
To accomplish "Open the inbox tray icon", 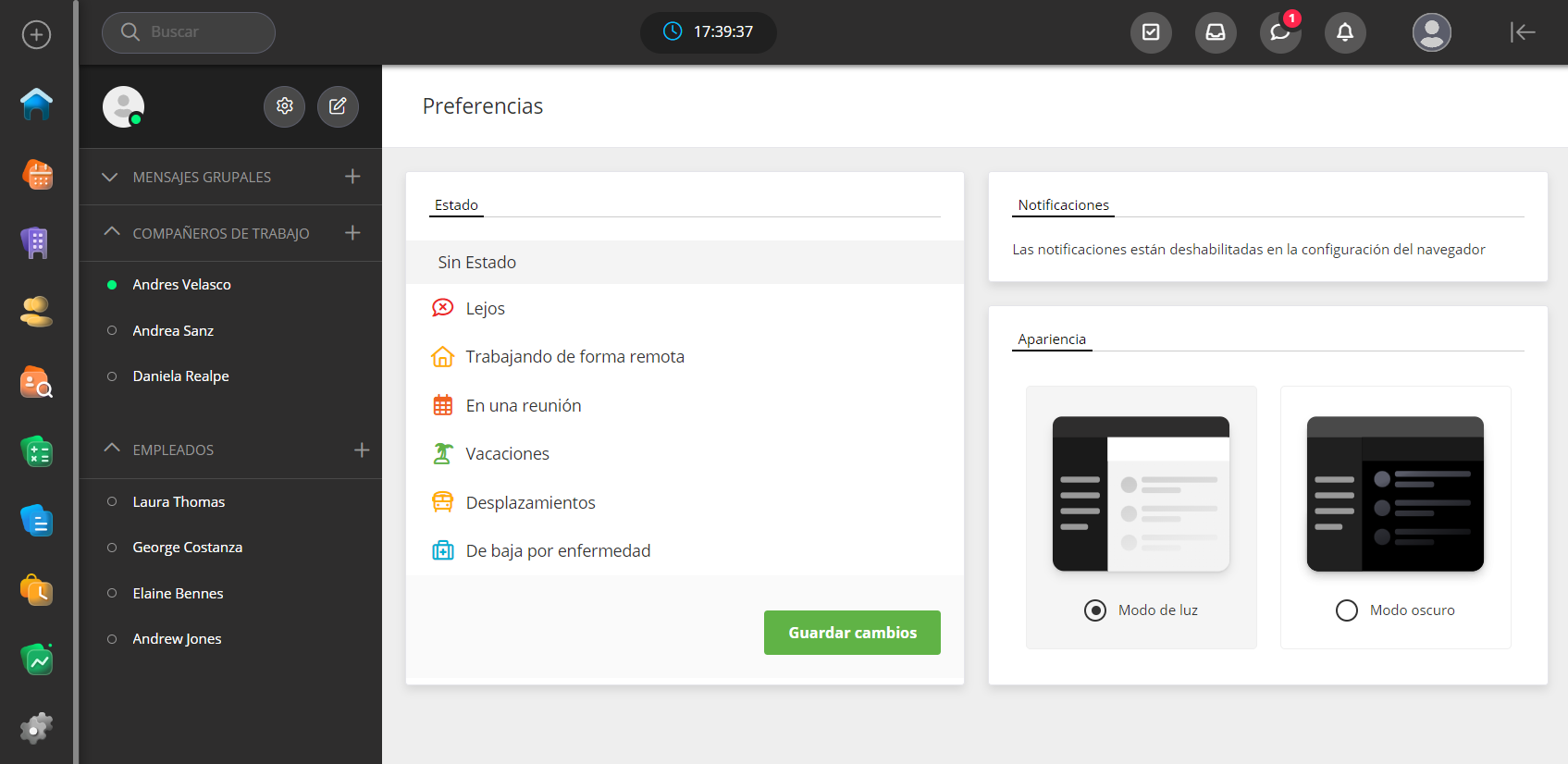I will 1215,33.
